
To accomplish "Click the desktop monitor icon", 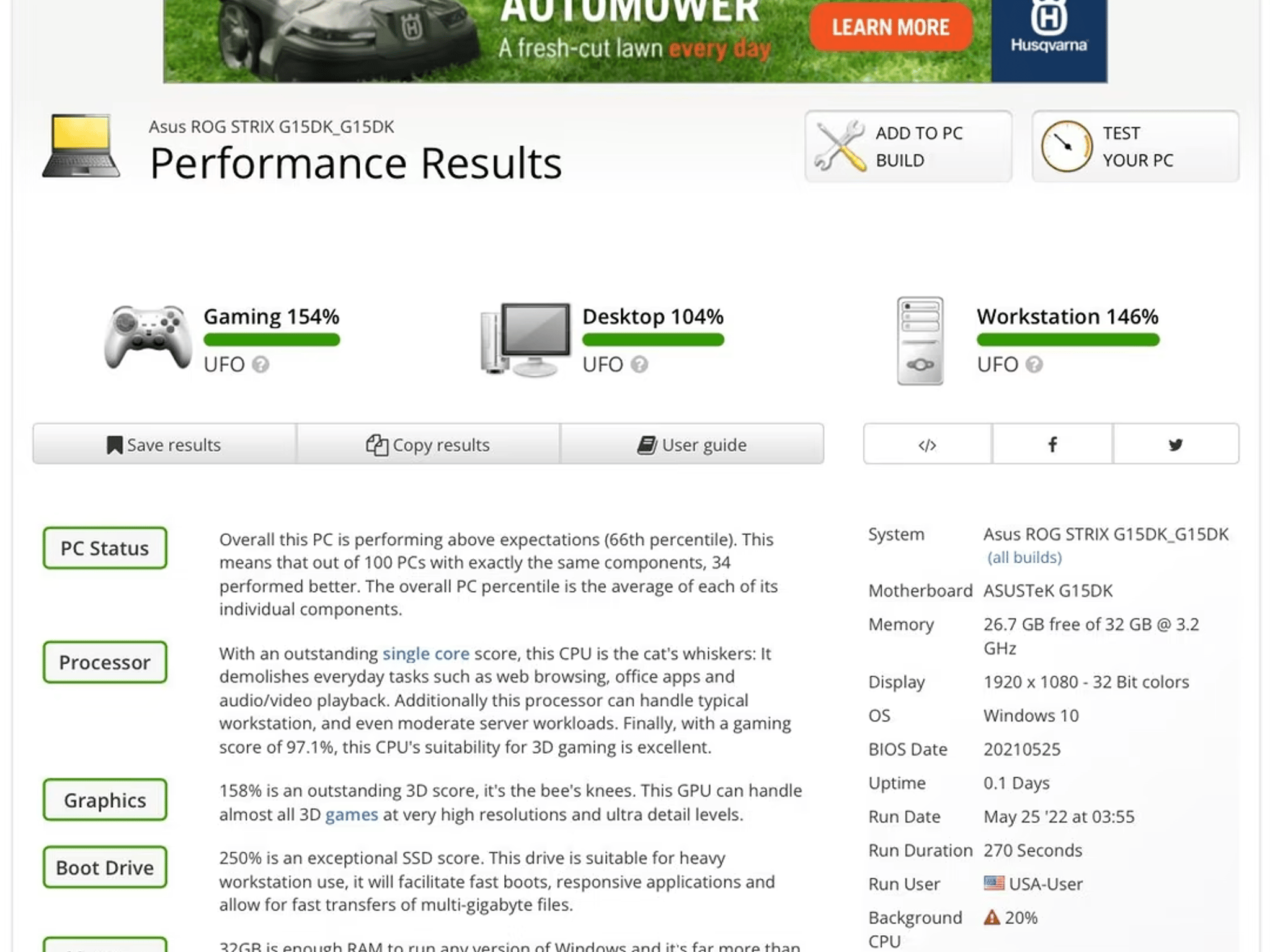I will [x=526, y=339].
